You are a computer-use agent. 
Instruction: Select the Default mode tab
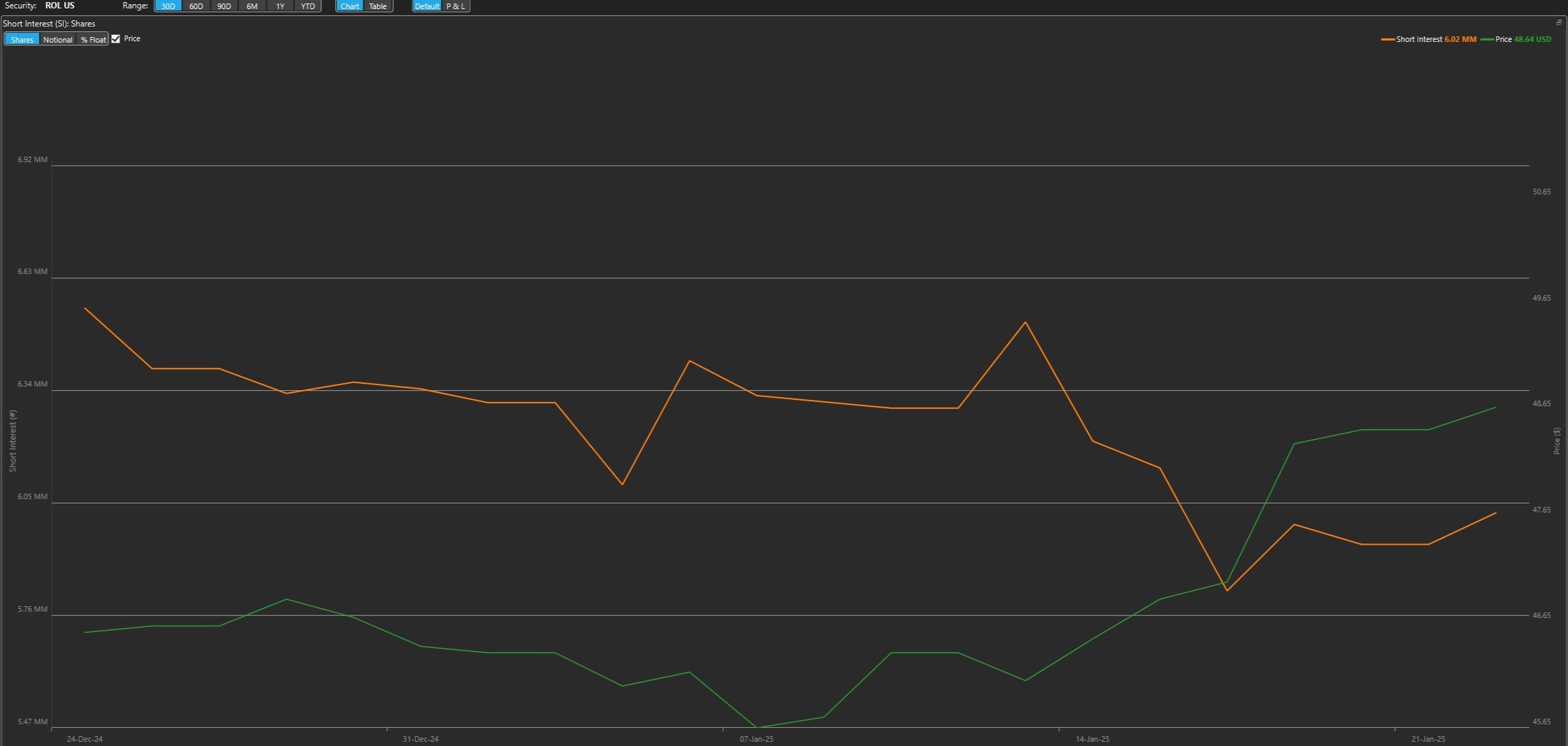(x=427, y=6)
